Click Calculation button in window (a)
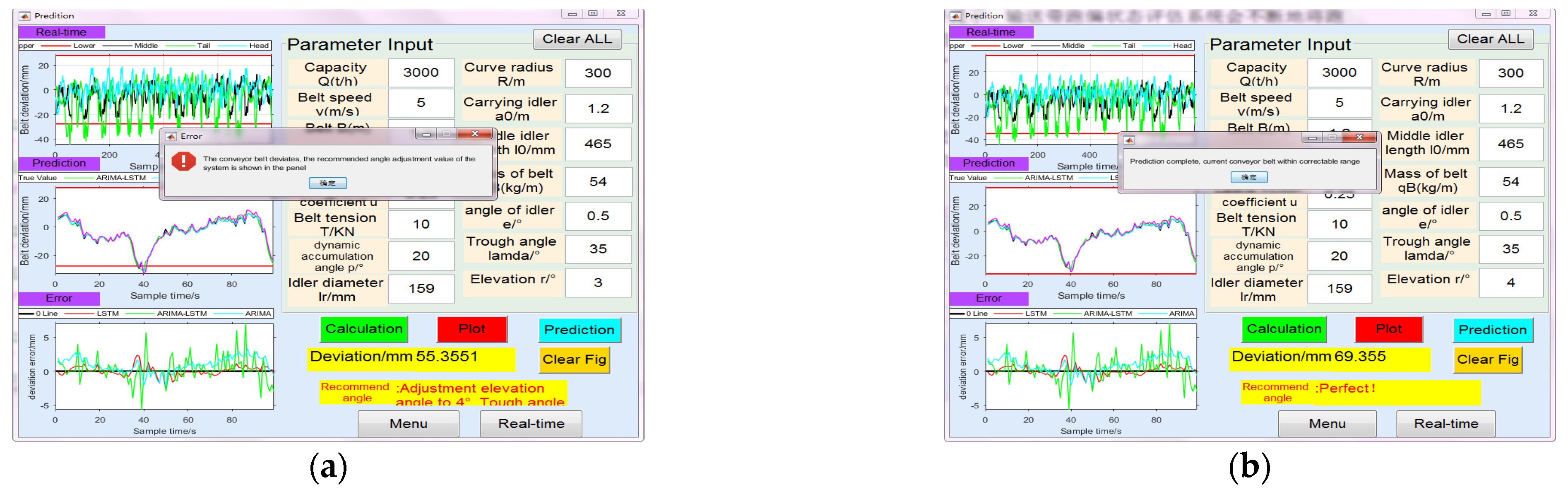Screen dimensions: 1568x492 click(363, 329)
